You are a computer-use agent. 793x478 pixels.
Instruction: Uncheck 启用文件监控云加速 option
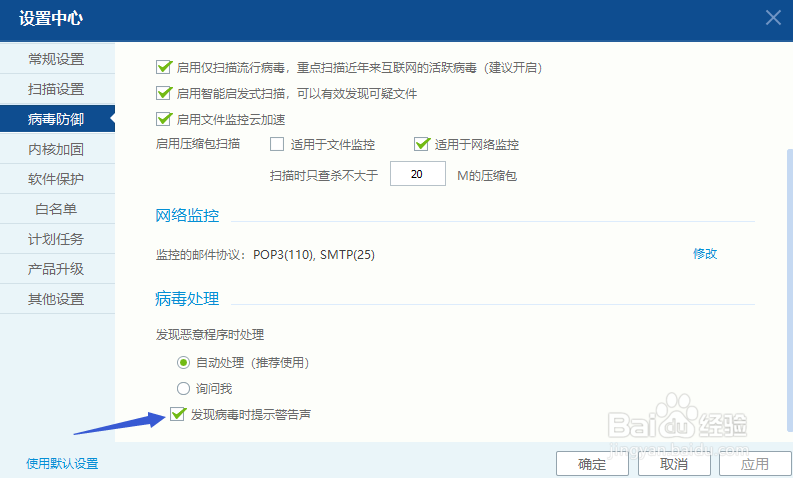click(164, 119)
